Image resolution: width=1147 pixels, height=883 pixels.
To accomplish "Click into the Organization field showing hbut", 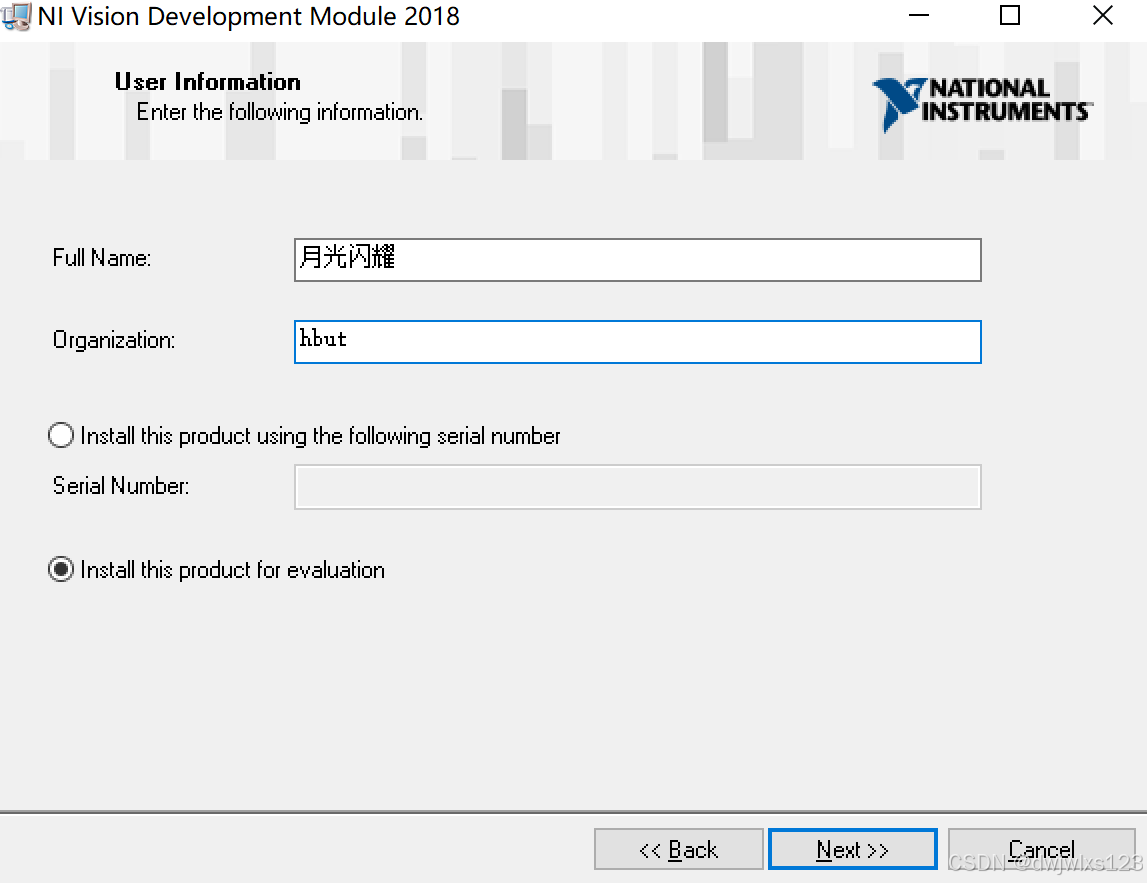I will [637, 342].
